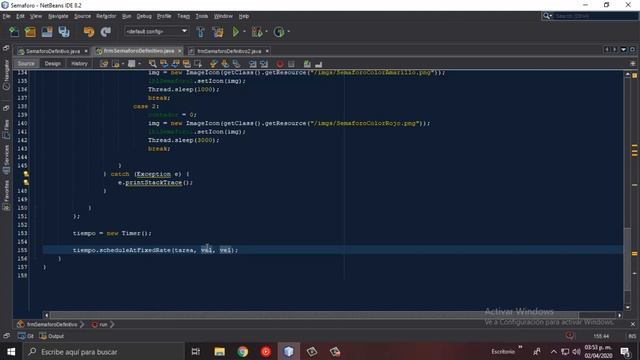Open the Edit menu
Viewport: 640px width, 360px height.
(20, 16)
